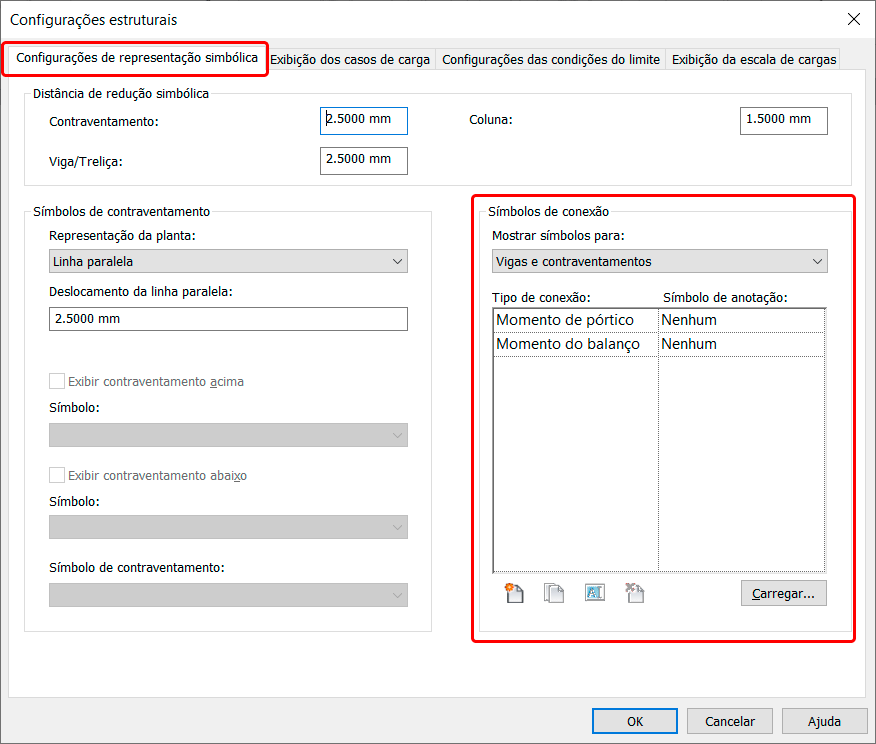Click the Coluna distance input field
Viewport: 876px width, 744px height.
[783, 121]
